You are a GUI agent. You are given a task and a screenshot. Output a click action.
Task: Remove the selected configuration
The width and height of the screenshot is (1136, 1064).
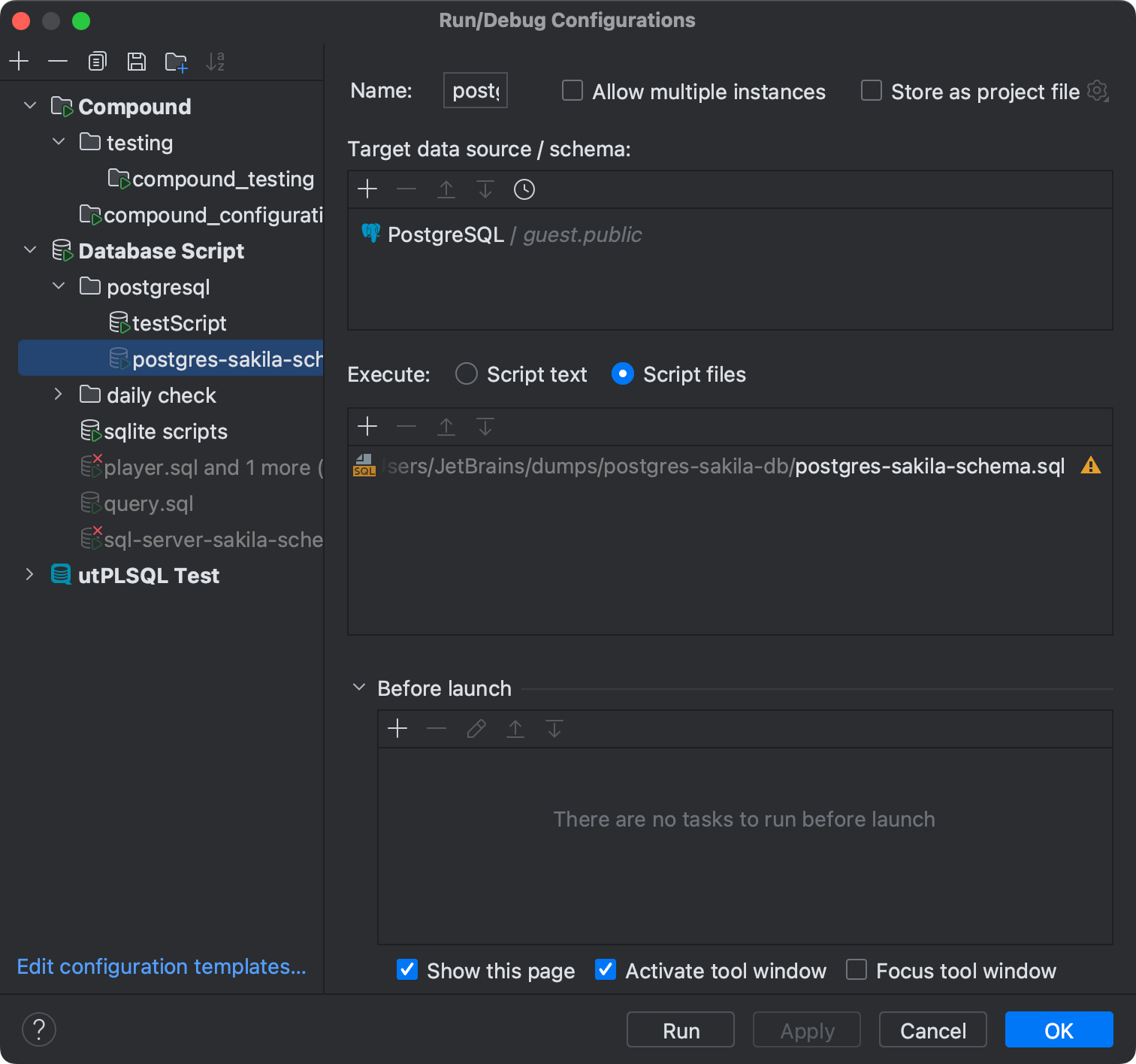[x=58, y=61]
